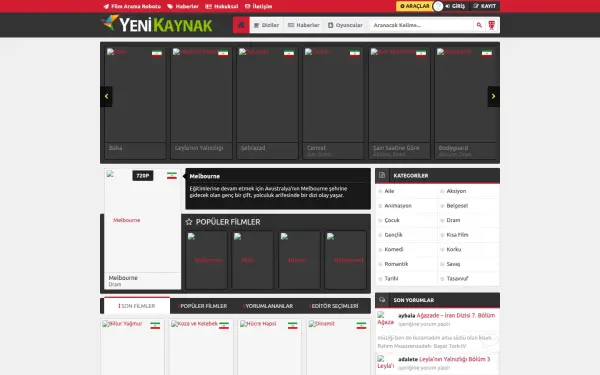The image size is (600, 375).
Task: Click the Giriş login button
Action: 456,6
